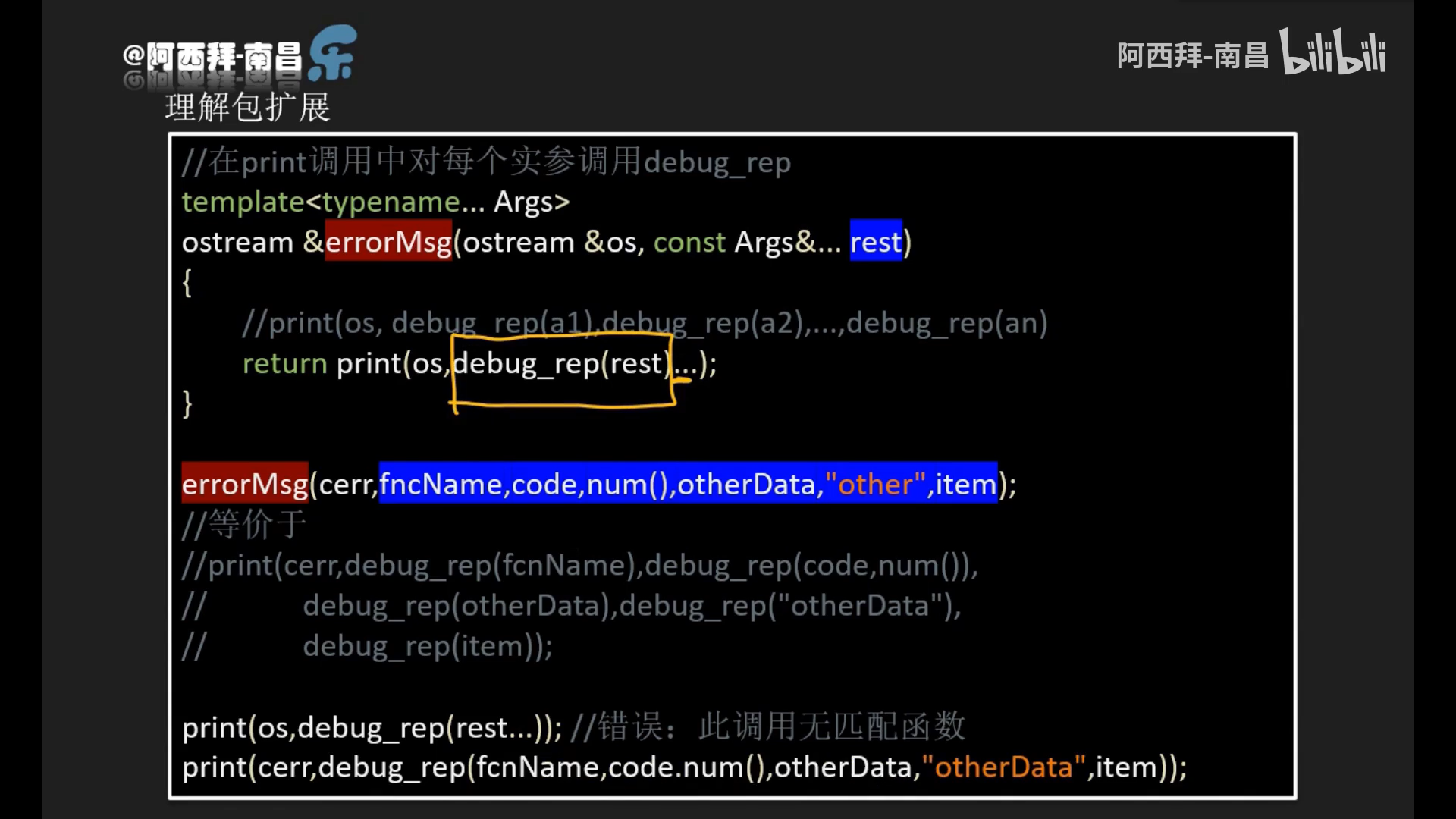Click the @阿西拜-南昌 watermark at top left
The height and width of the screenshot is (819, 1456).
[x=213, y=58]
